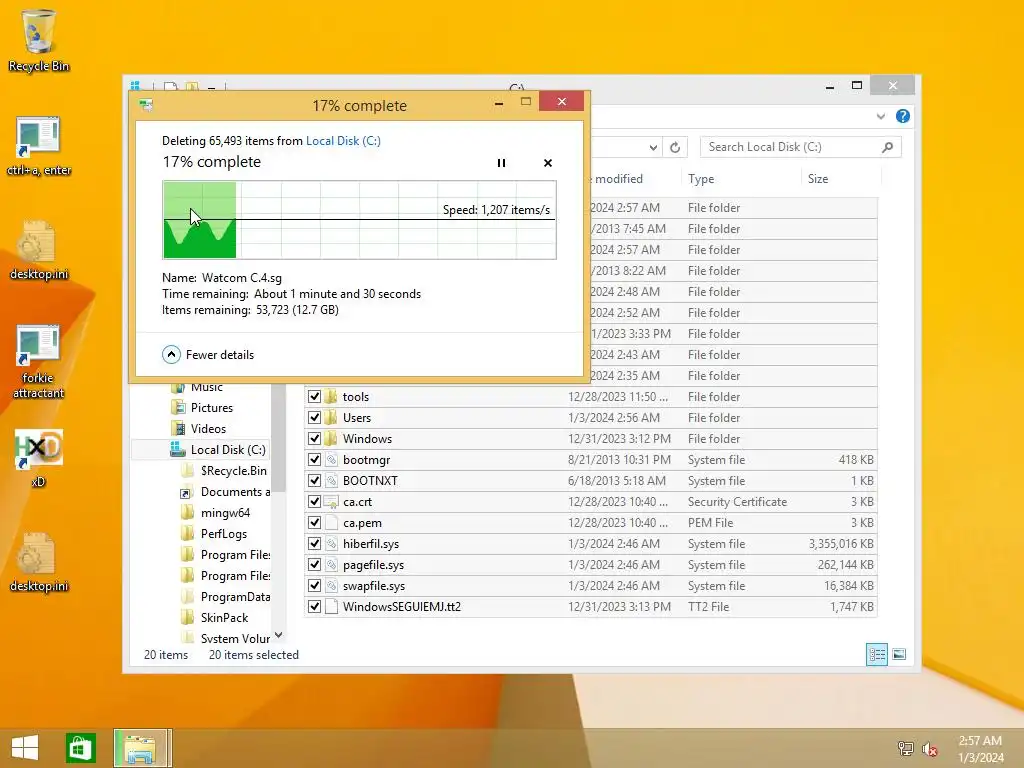
Task: Click the Windows folder name
Action: [367, 438]
